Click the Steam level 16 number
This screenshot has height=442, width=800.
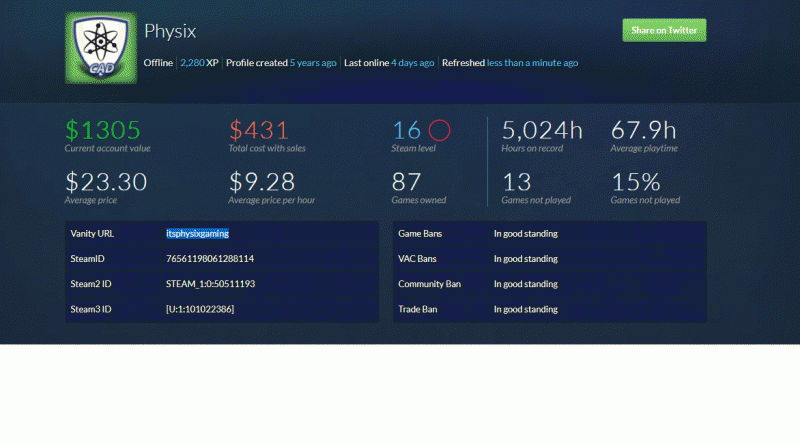[407, 130]
